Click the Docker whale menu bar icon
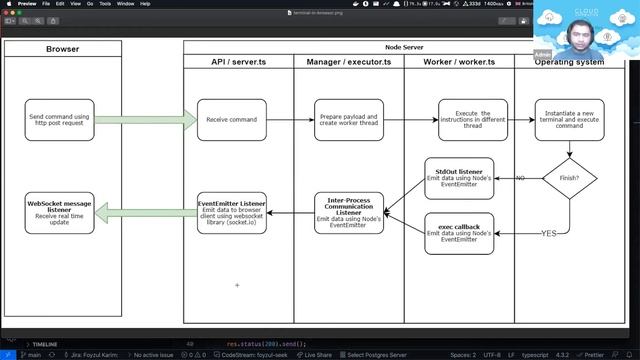 (x=356, y=4)
